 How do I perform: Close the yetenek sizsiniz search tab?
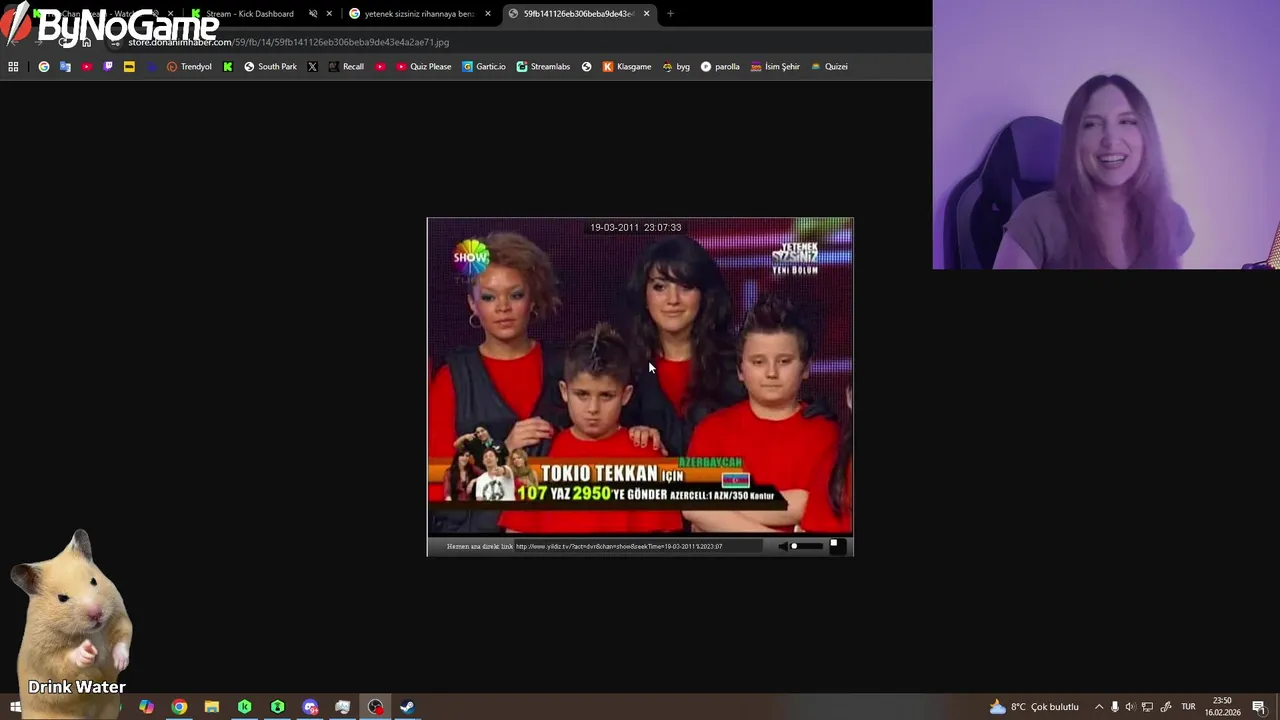tap(488, 14)
